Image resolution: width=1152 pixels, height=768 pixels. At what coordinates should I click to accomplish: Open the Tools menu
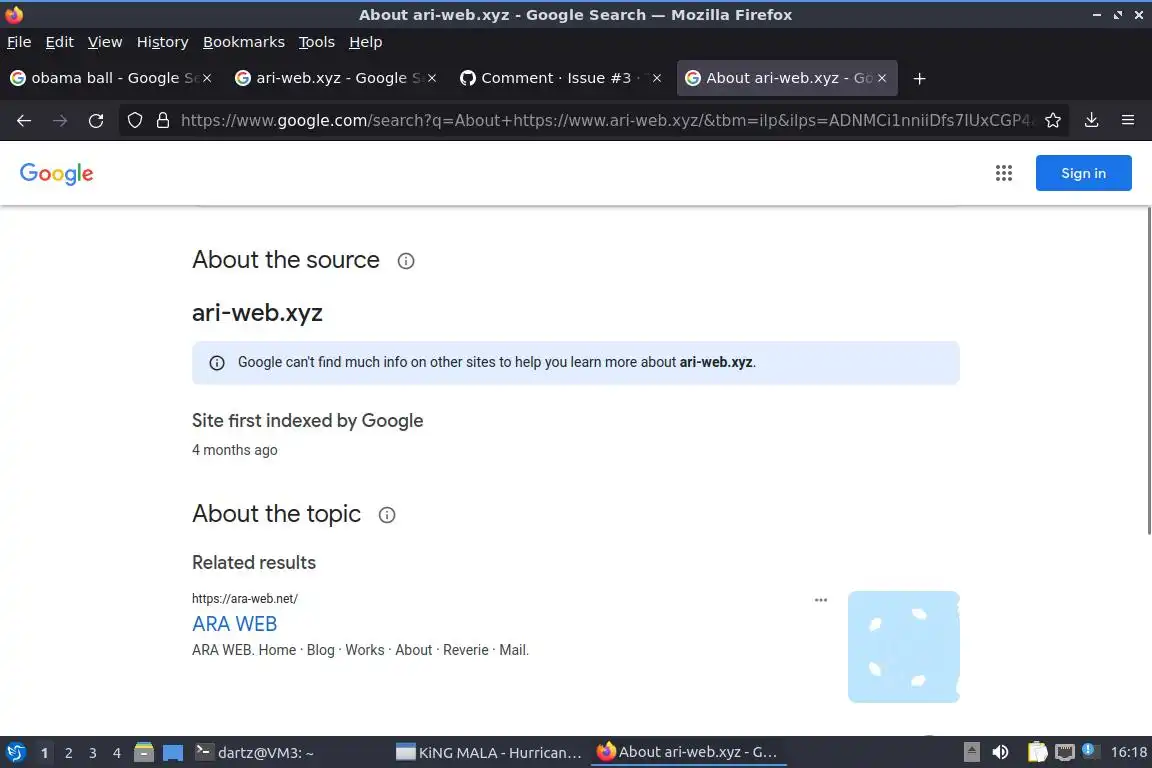317,42
